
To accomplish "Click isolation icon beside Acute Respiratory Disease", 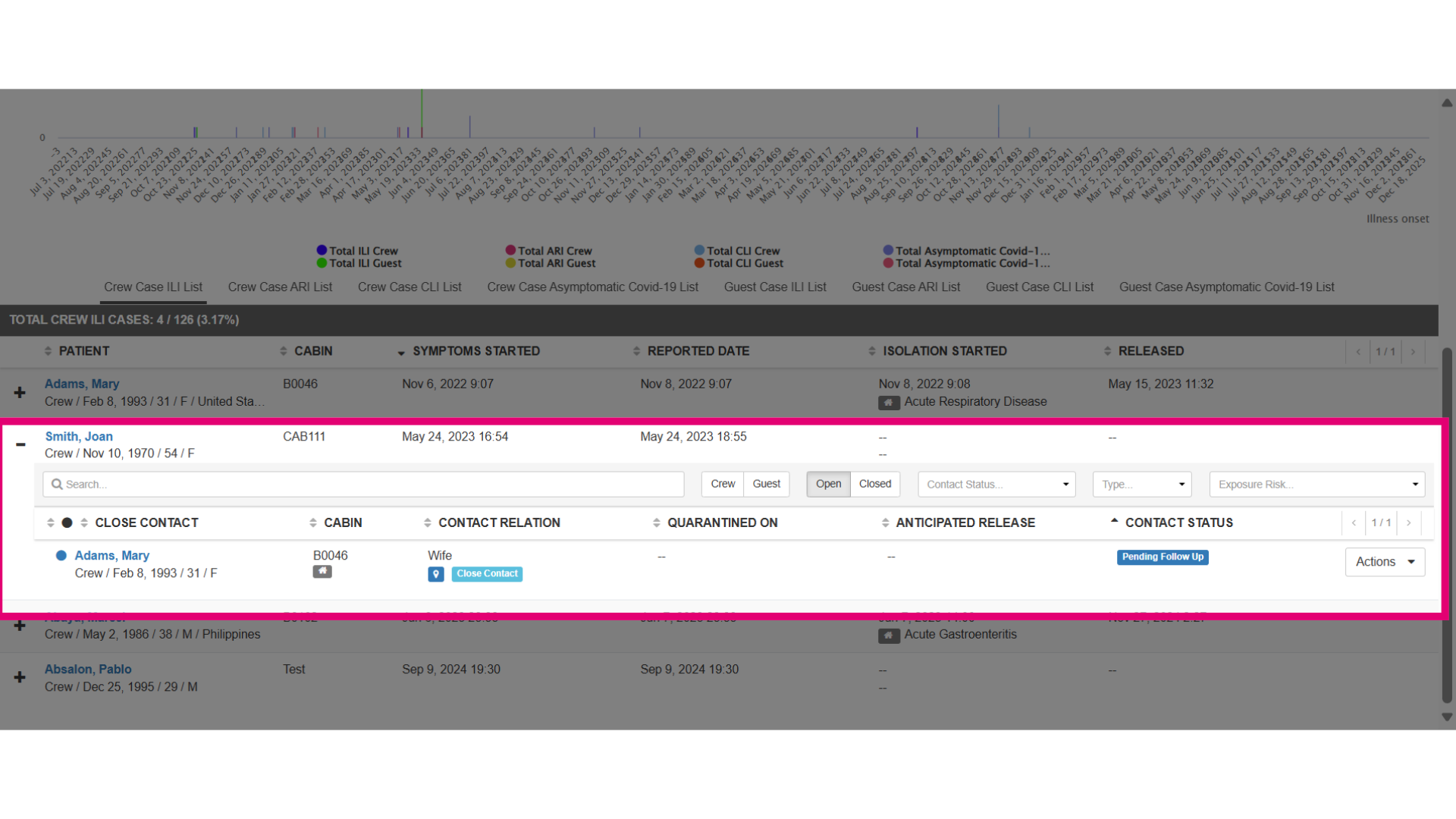I will [x=889, y=403].
